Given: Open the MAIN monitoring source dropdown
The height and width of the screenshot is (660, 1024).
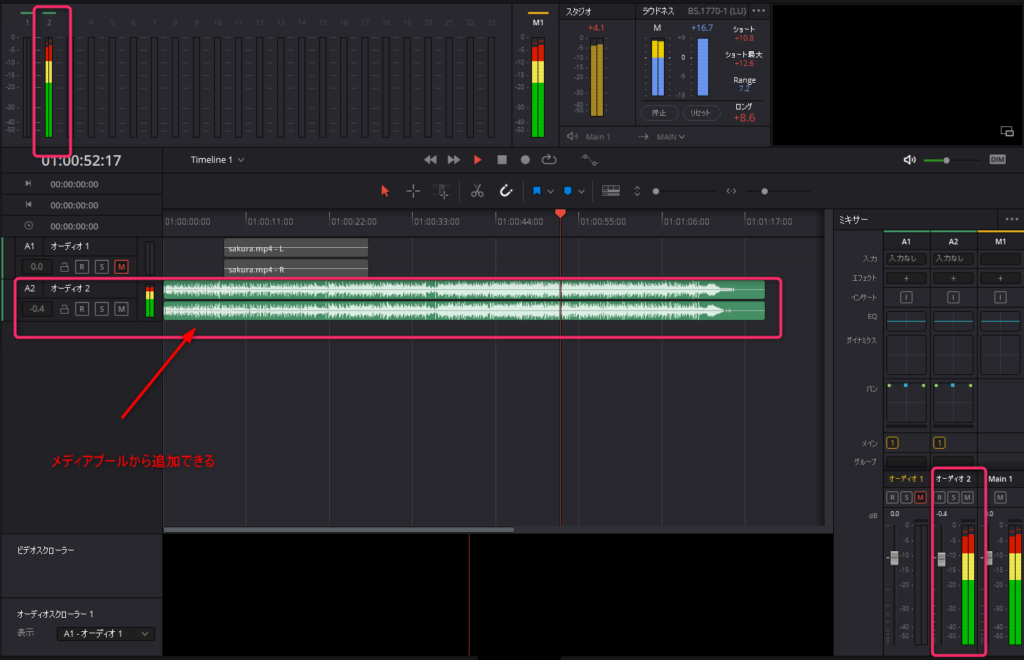Looking at the screenshot, I should [671, 137].
